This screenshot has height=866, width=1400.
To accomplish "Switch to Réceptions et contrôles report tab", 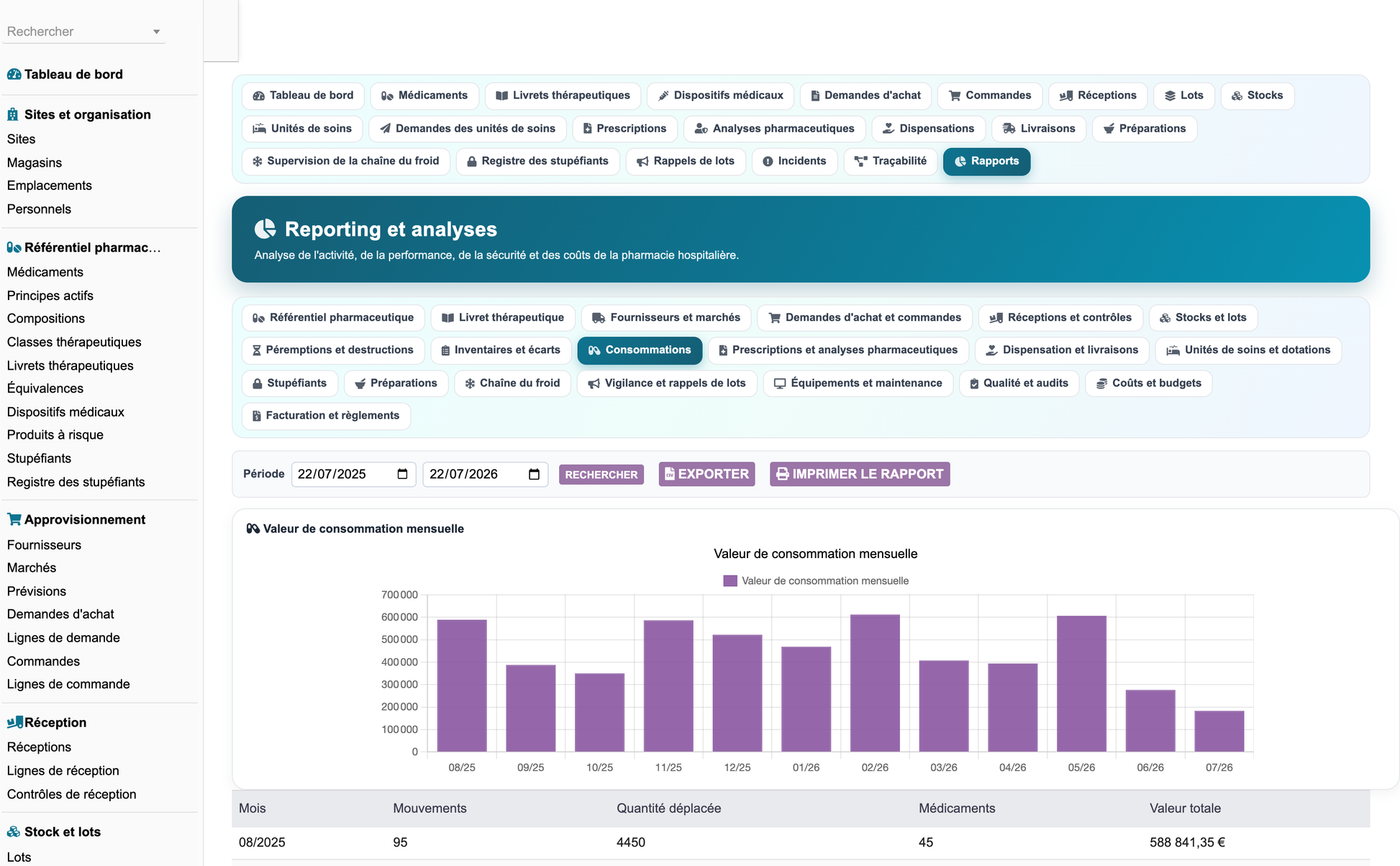I will [x=1060, y=318].
